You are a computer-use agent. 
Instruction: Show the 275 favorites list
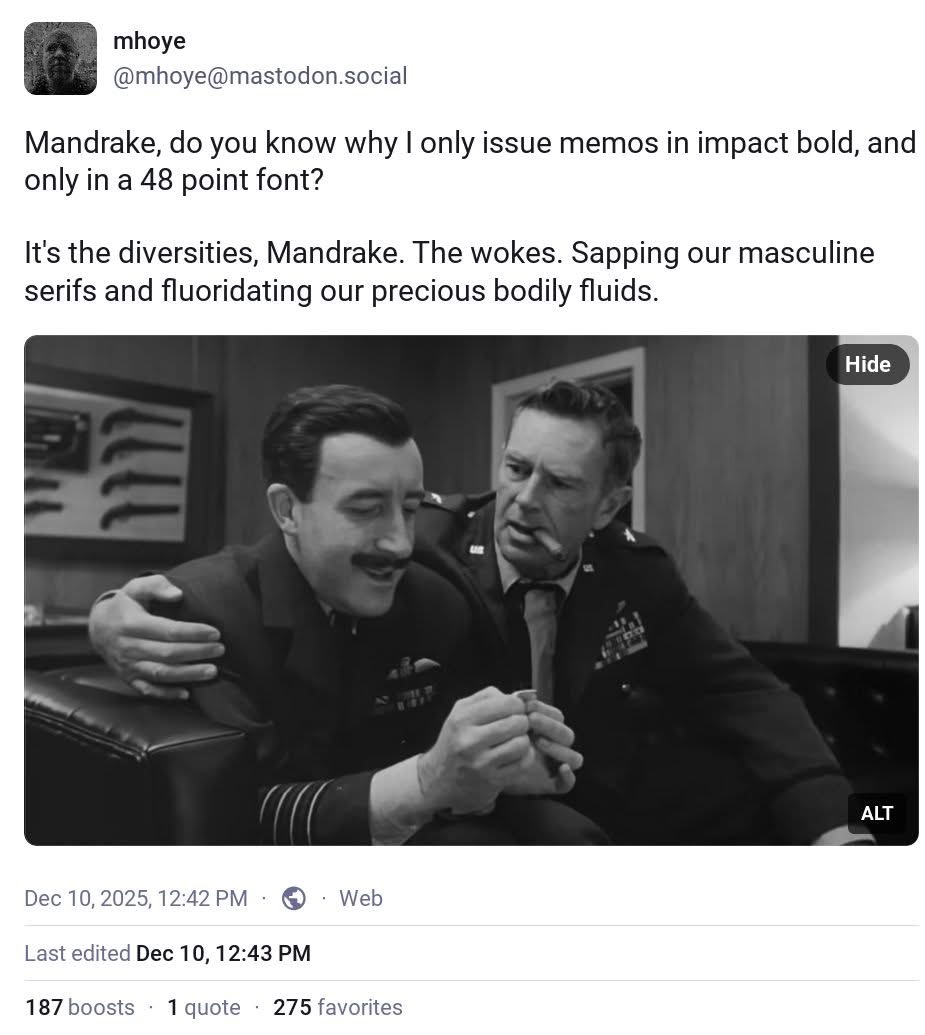tap(337, 1007)
